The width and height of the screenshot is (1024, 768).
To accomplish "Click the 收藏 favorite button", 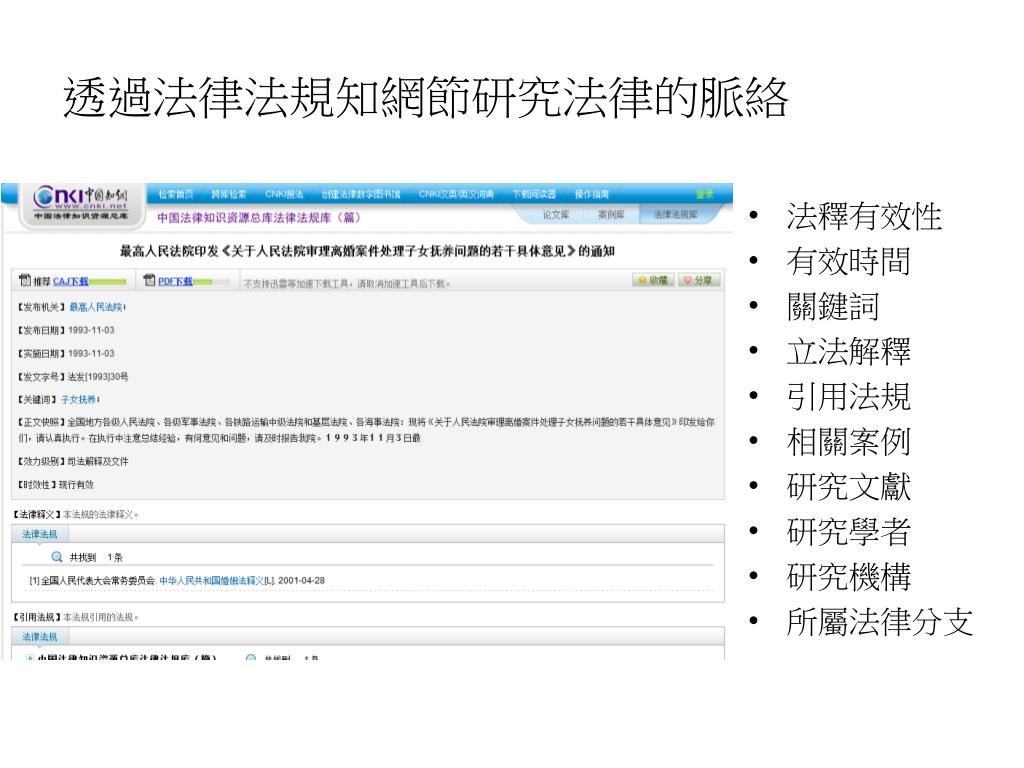I will 653,280.
